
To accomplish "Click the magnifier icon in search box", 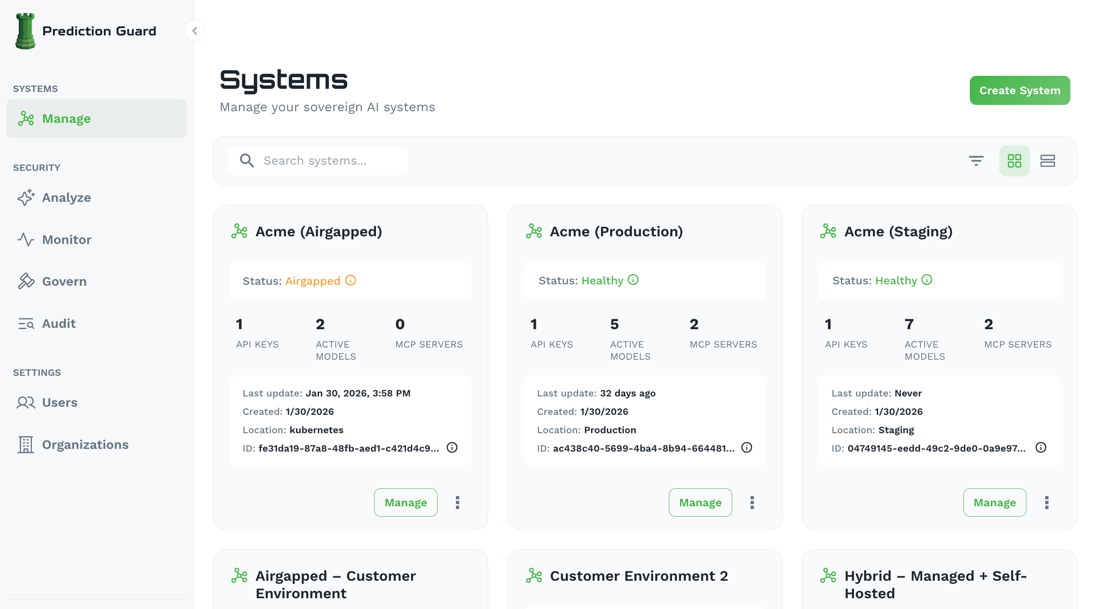I will [247, 161].
